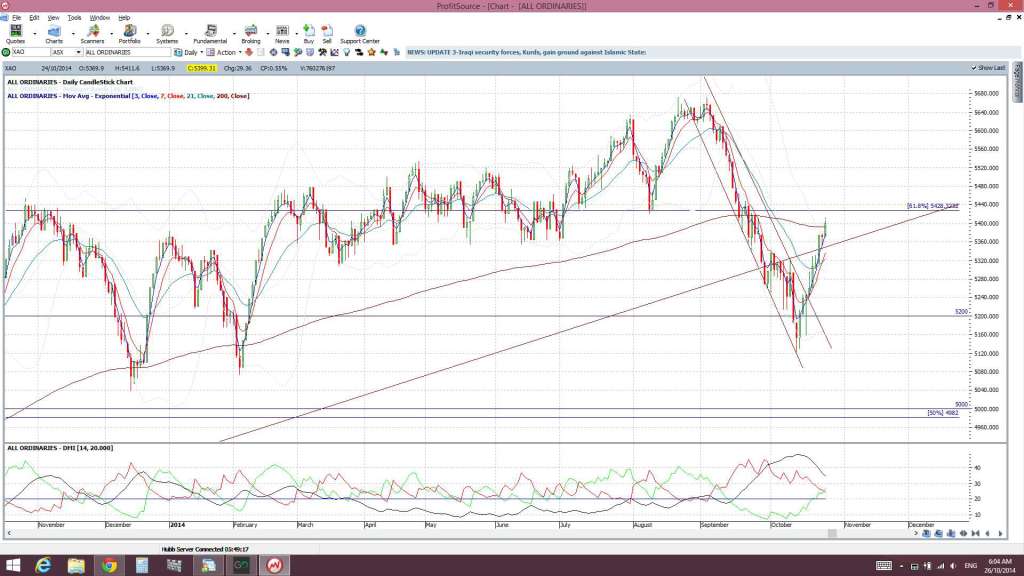Open the Fundamental data tool
The height and width of the screenshot is (576, 1024).
tap(210, 34)
